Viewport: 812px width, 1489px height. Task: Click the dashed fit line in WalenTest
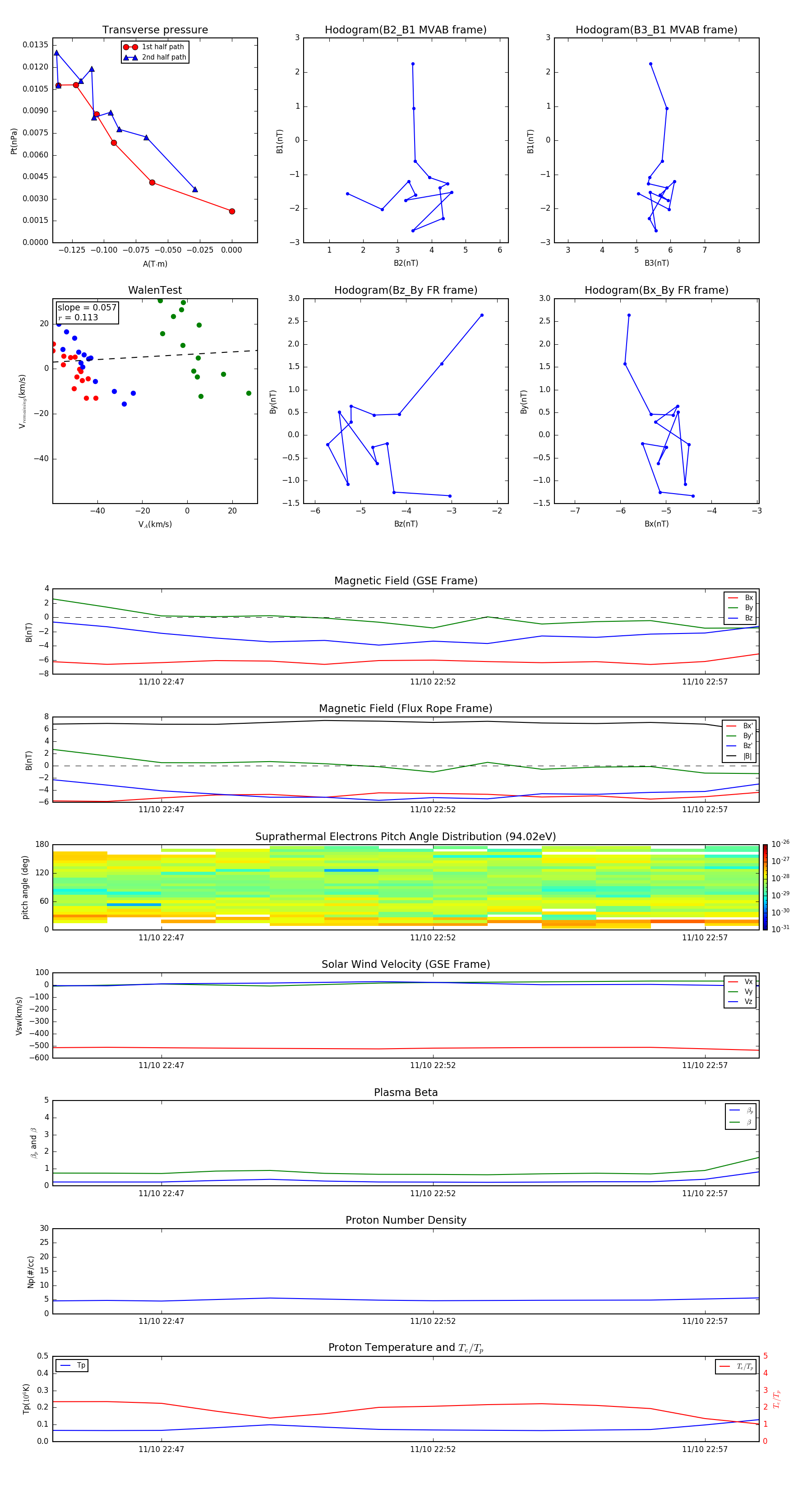pos(155,356)
